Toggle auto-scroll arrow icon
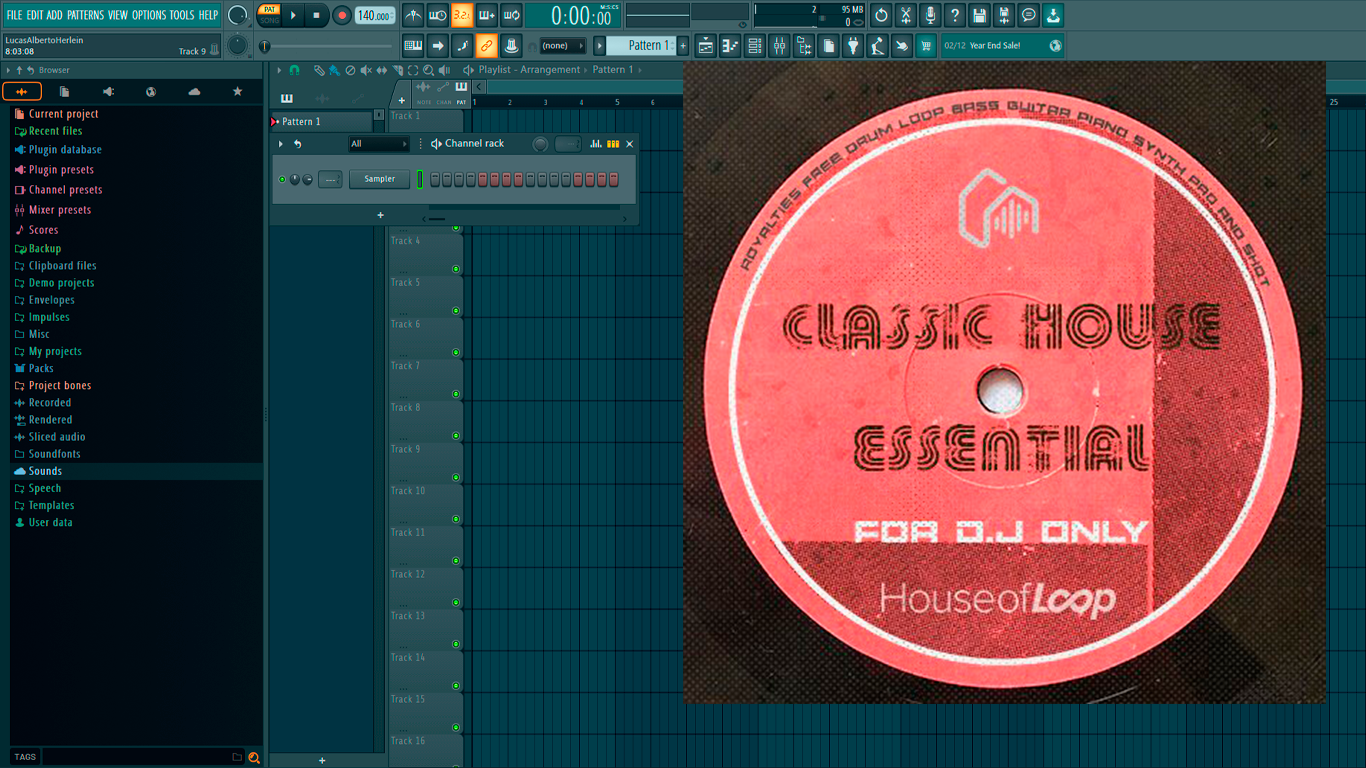 (438, 45)
